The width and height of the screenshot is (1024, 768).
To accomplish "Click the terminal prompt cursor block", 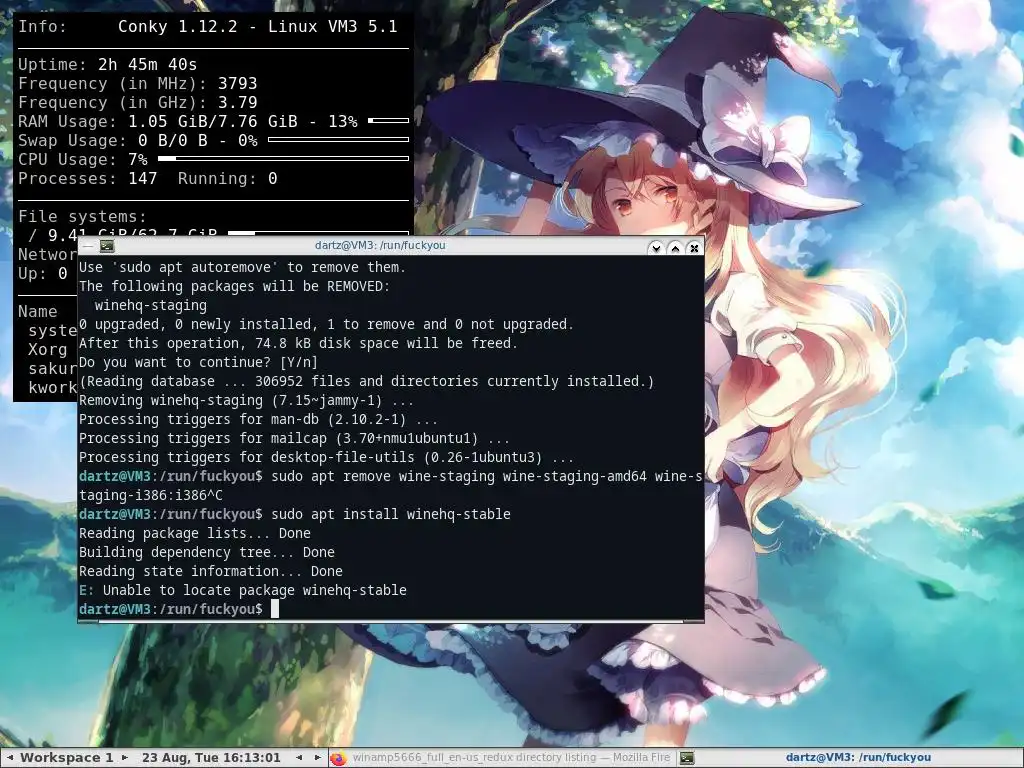I will (x=275, y=609).
